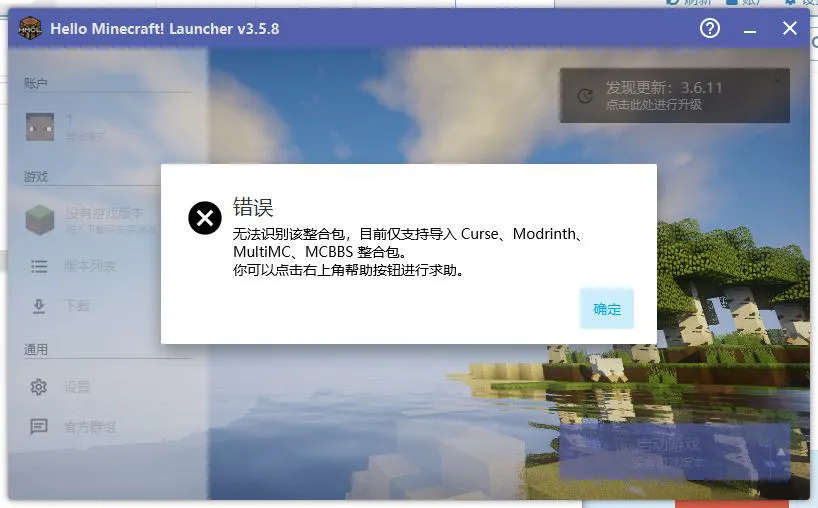Image resolution: width=818 pixels, height=508 pixels.
Task: Click the official group chat icon
Action: [x=39, y=427]
